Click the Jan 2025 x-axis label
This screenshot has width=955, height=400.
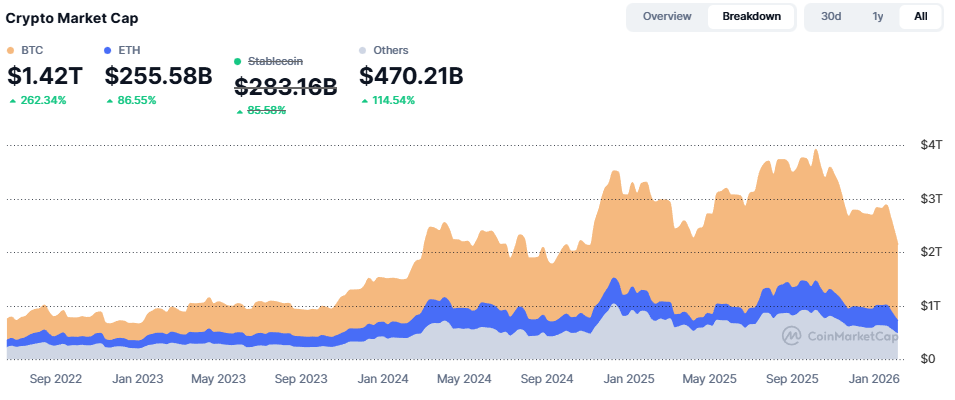(x=628, y=380)
